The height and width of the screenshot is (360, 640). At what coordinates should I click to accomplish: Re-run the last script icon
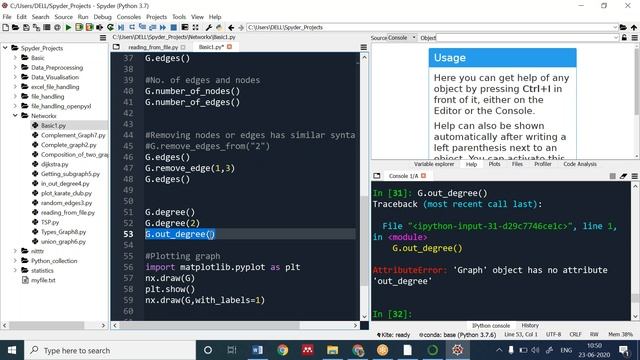click(110, 27)
